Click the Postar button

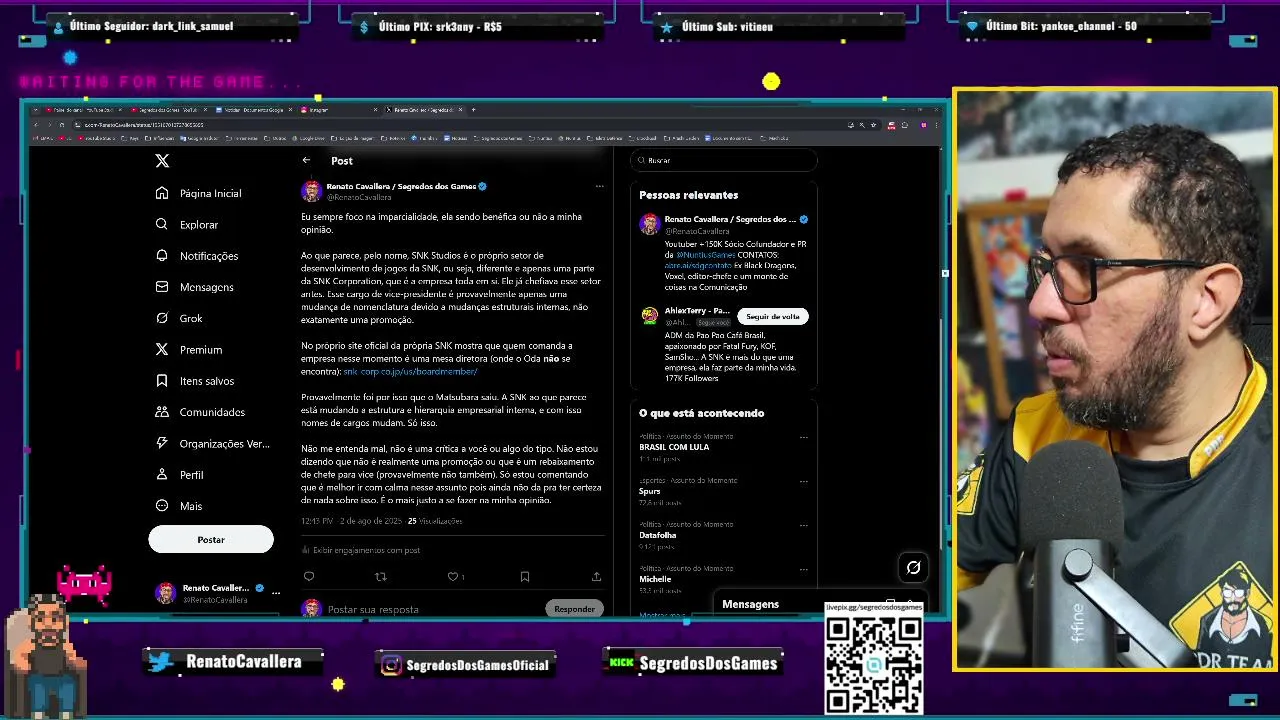tap(211, 539)
